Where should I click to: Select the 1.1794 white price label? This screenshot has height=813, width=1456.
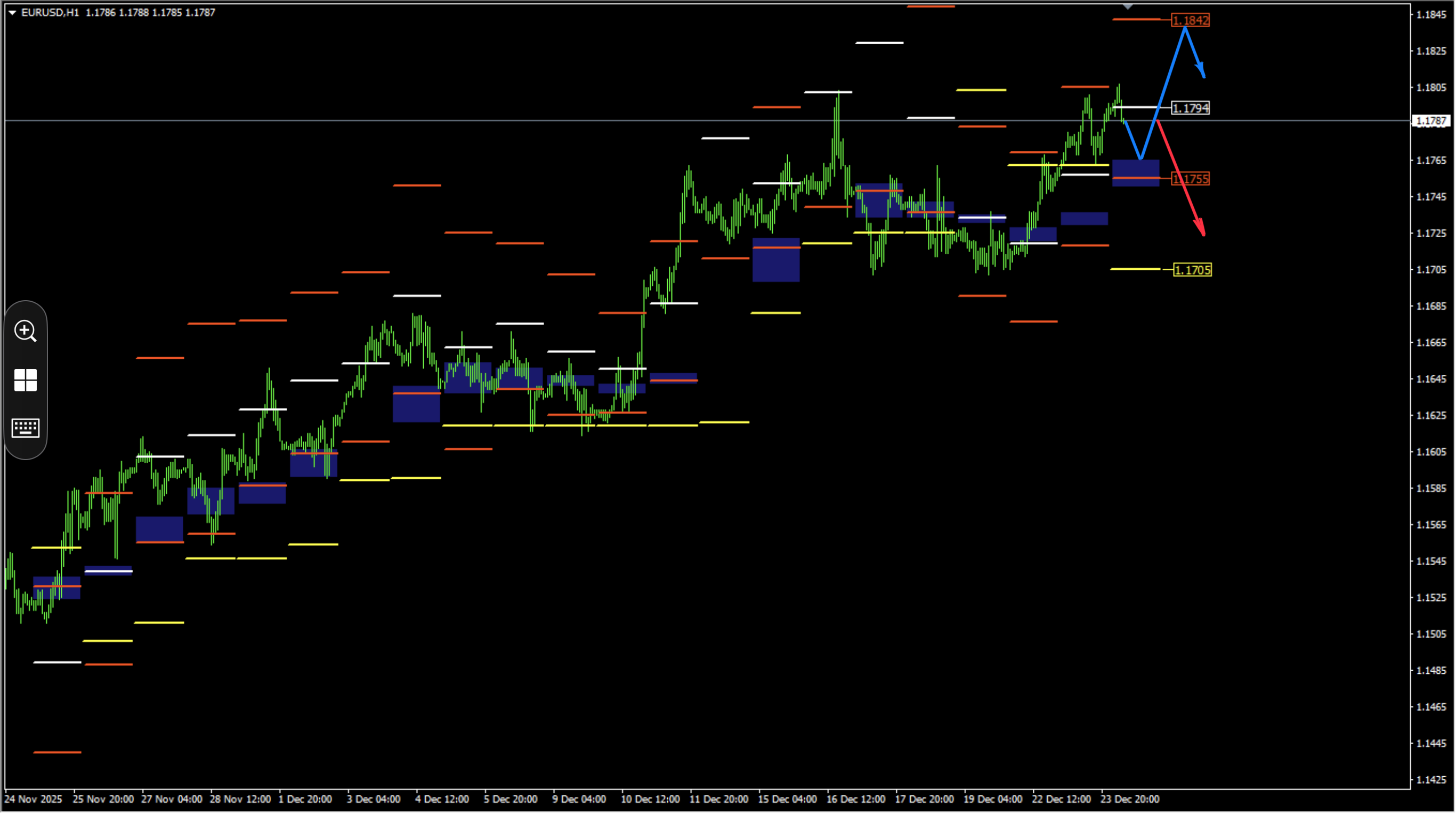(1191, 108)
